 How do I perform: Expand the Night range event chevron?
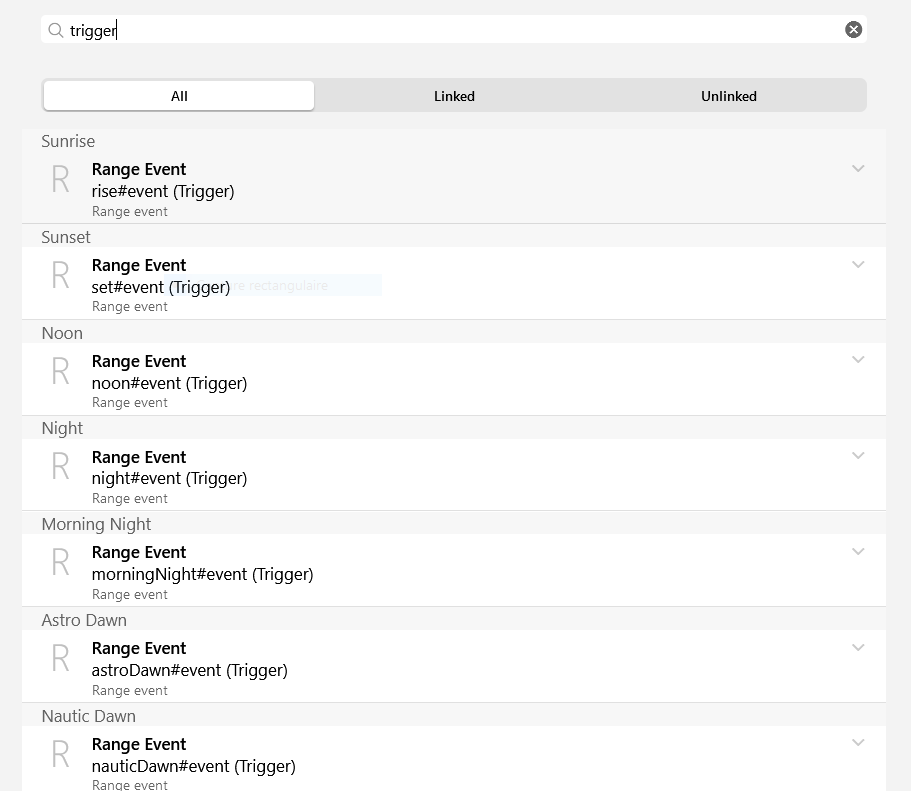click(857, 456)
